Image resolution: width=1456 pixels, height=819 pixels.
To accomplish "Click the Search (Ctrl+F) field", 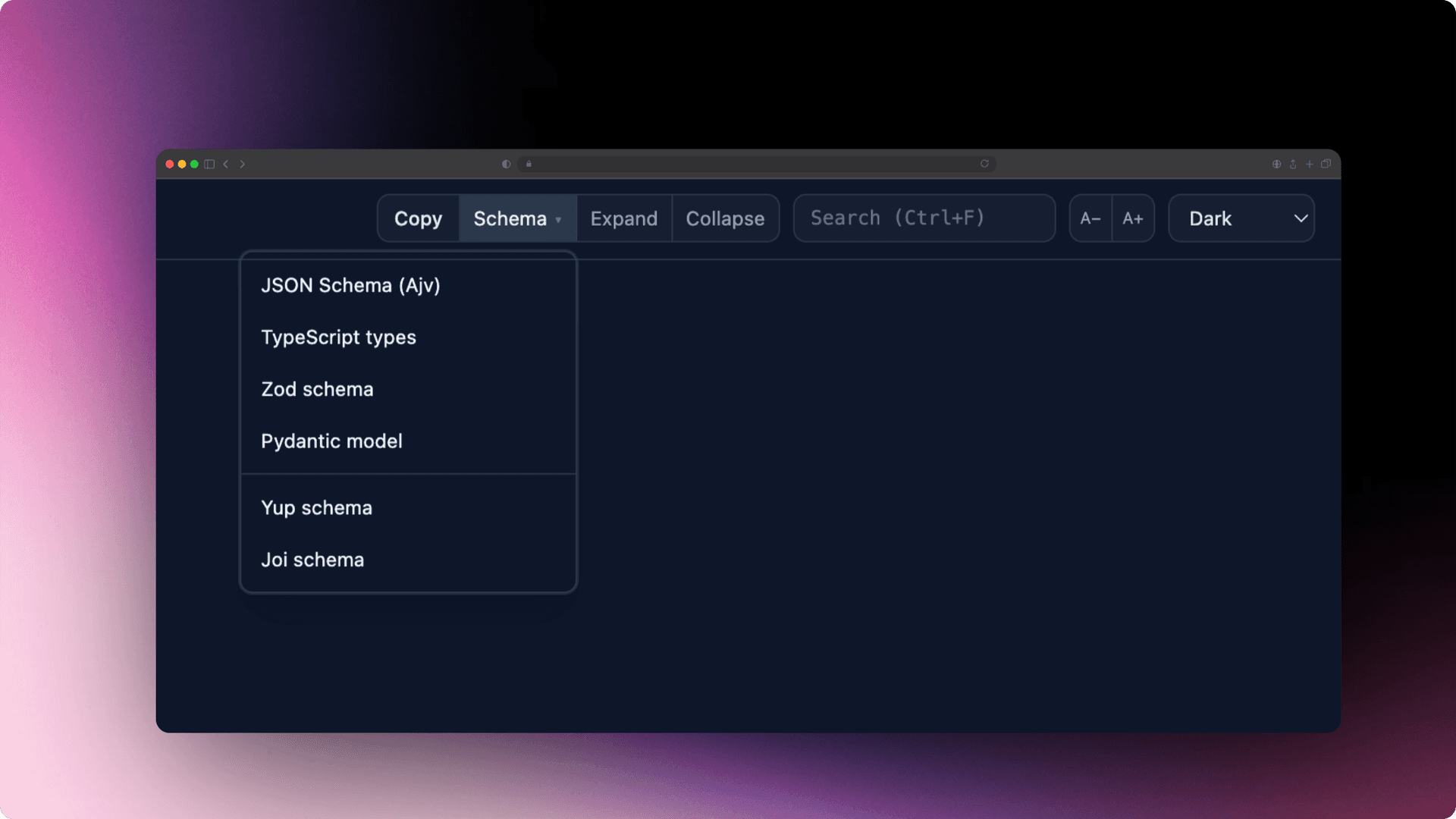I will tap(924, 218).
